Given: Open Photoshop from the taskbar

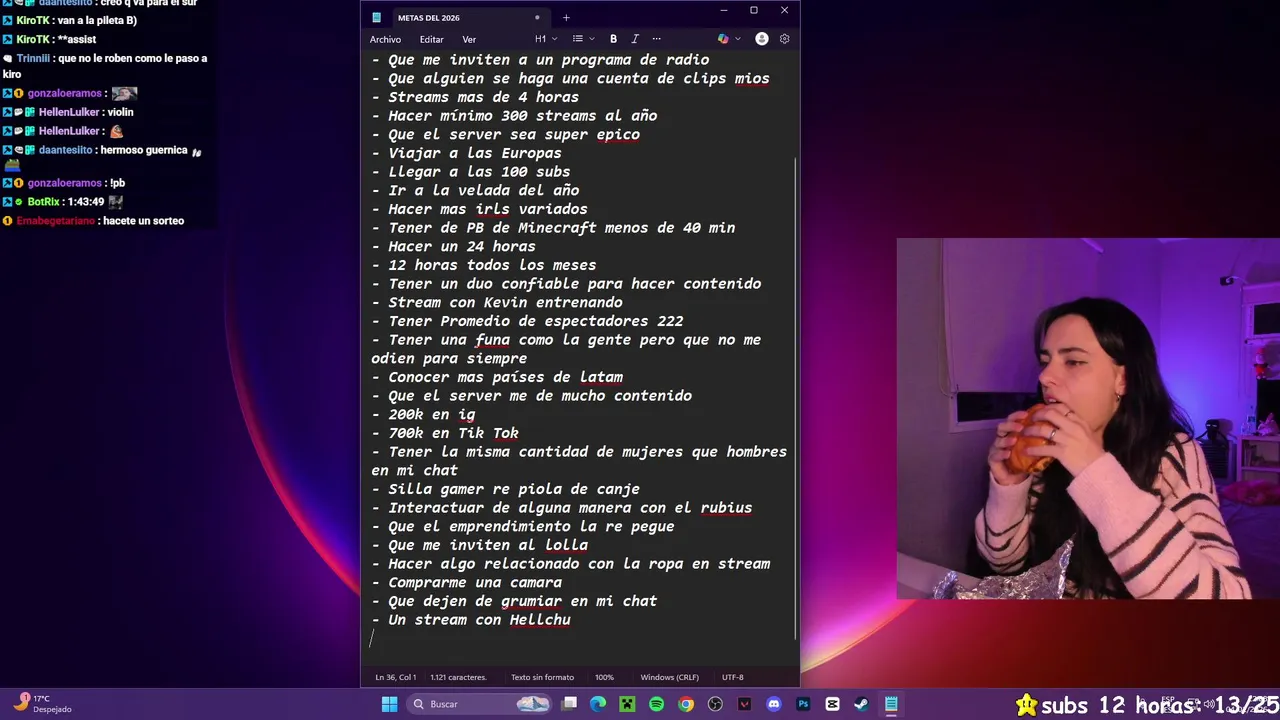Looking at the screenshot, I should pos(802,704).
